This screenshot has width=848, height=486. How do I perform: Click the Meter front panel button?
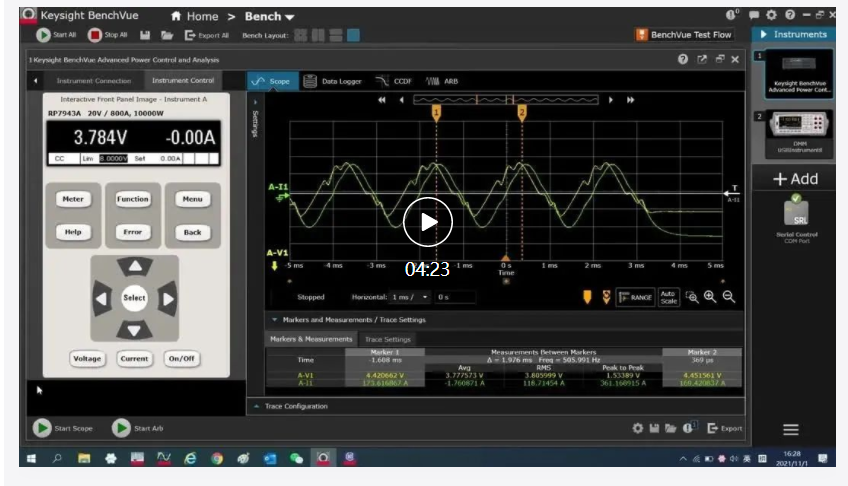point(73,199)
